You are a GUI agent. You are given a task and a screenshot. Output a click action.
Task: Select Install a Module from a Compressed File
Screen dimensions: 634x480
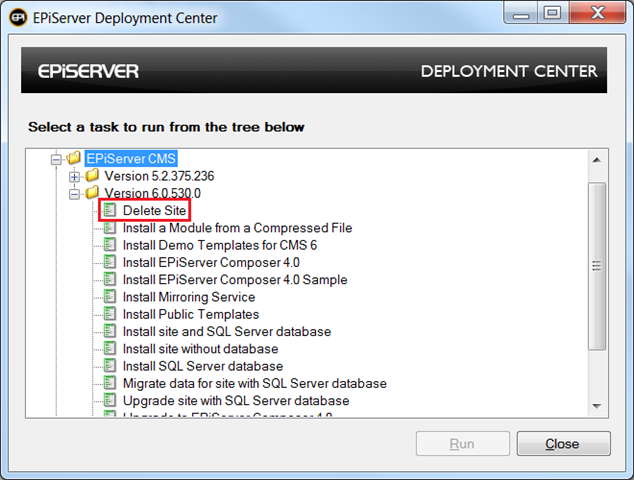click(x=237, y=228)
